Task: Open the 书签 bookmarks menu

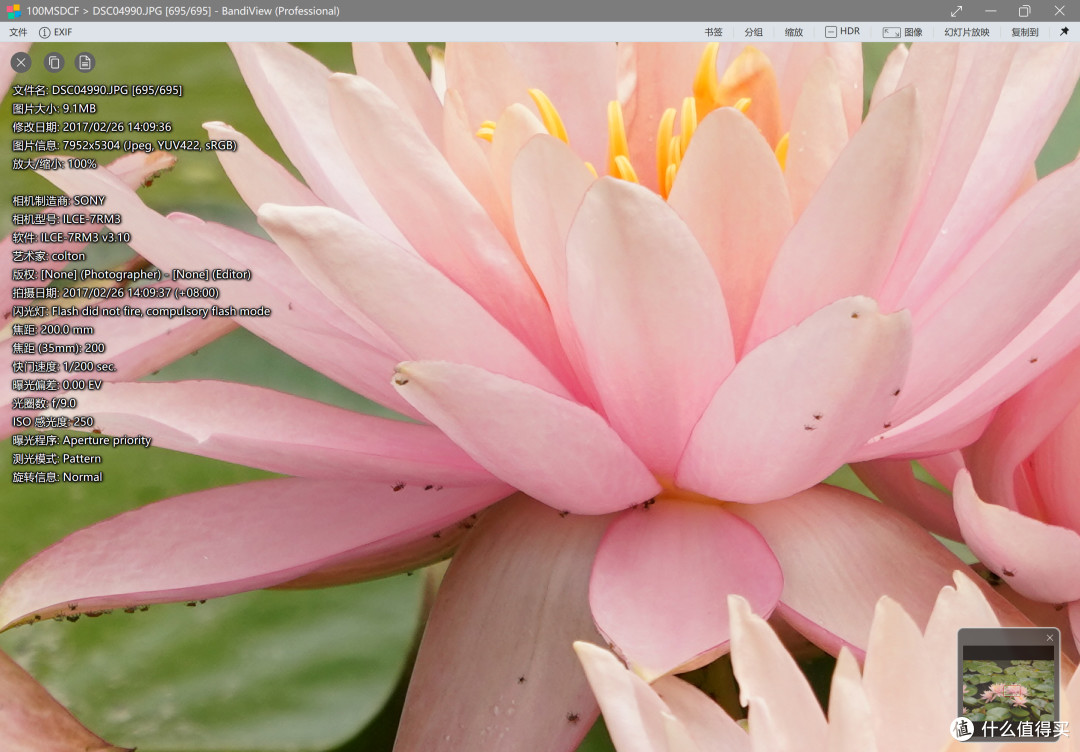Action: point(714,32)
